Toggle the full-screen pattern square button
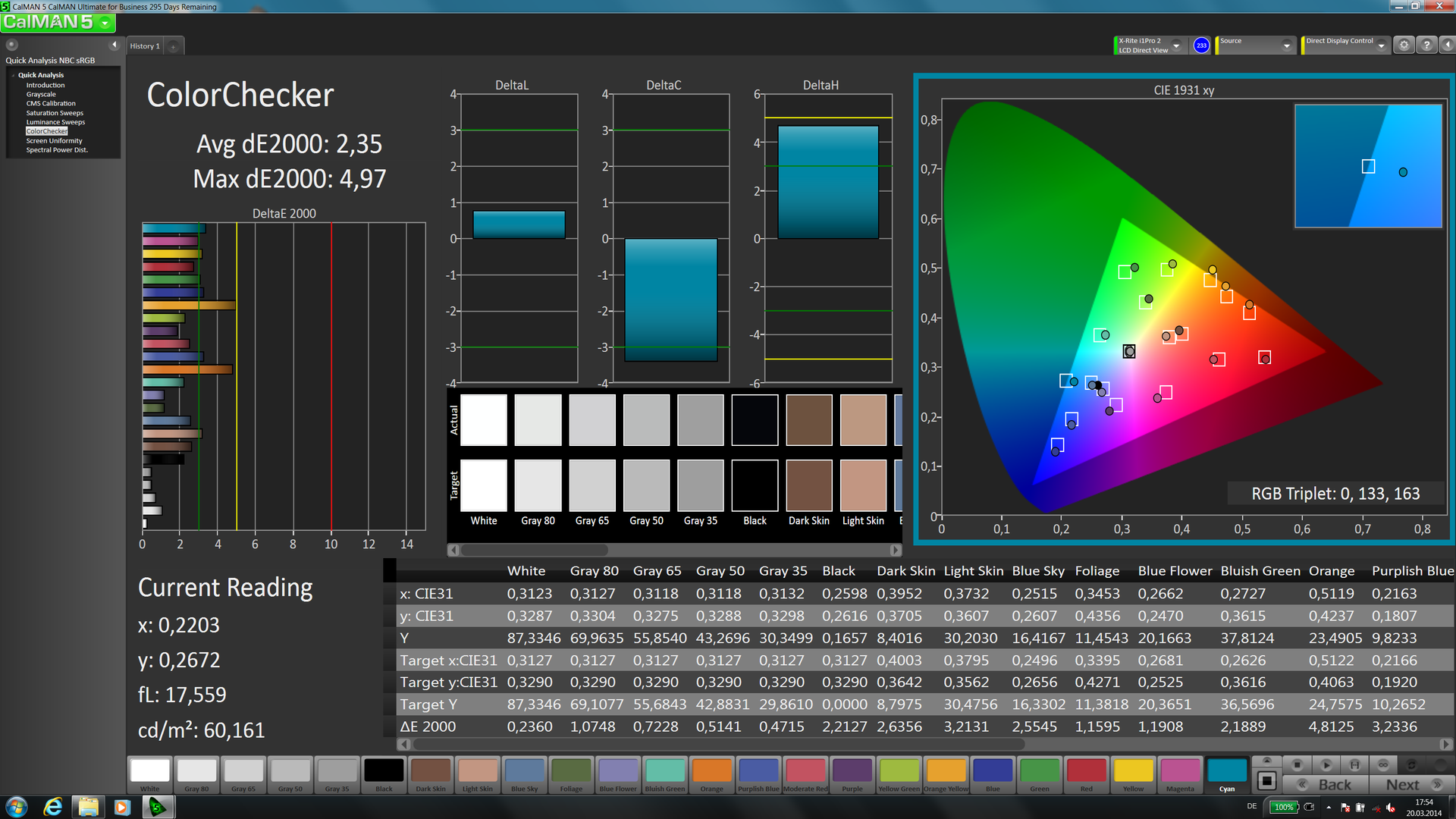The height and width of the screenshot is (819, 1456). 1266,781
